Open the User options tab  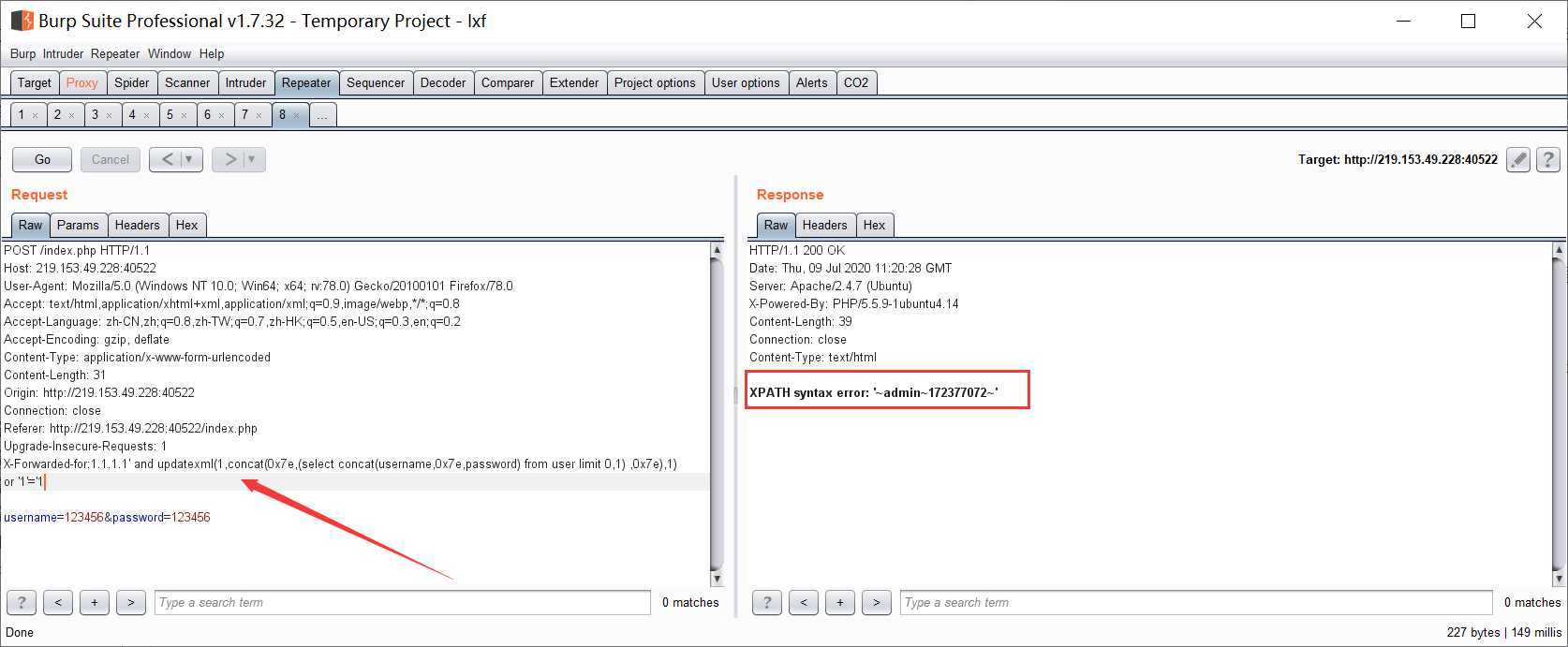tap(746, 82)
